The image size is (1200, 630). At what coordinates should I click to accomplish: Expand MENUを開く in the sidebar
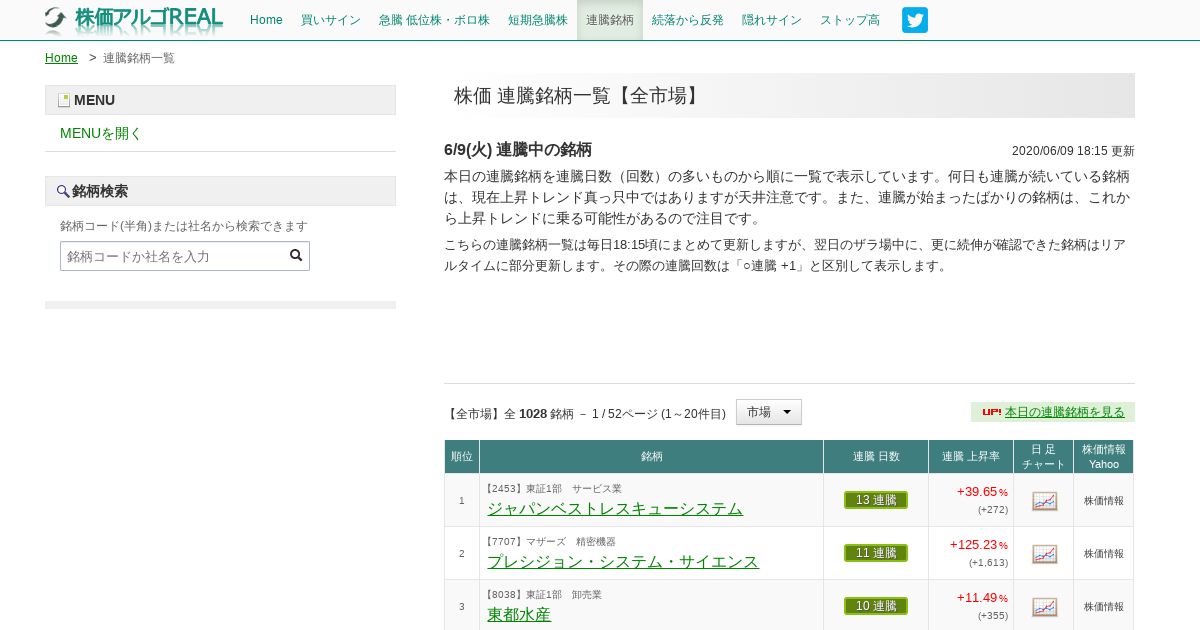click(101, 133)
